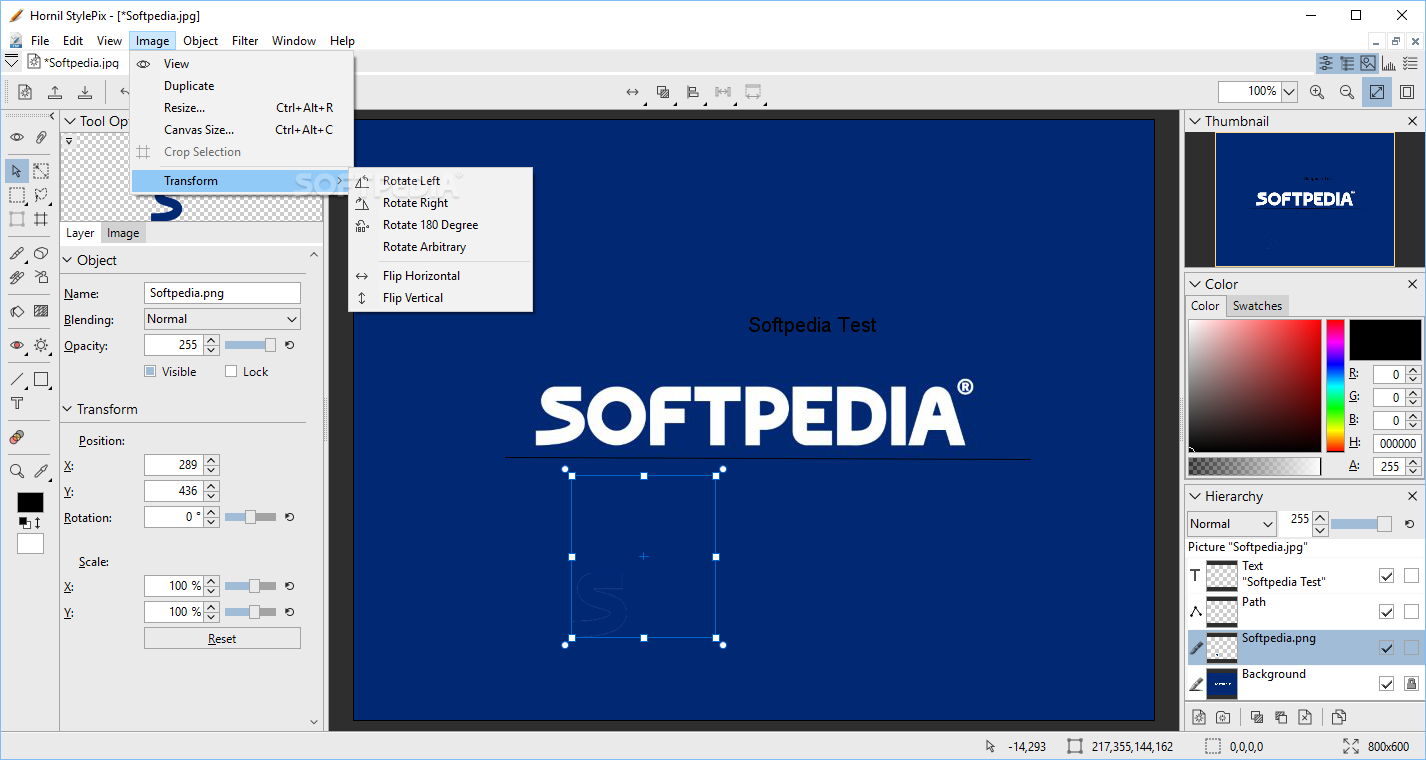Select the gradient pattern tool
Viewport: 1426px width, 760px height.
(x=41, y=311)
